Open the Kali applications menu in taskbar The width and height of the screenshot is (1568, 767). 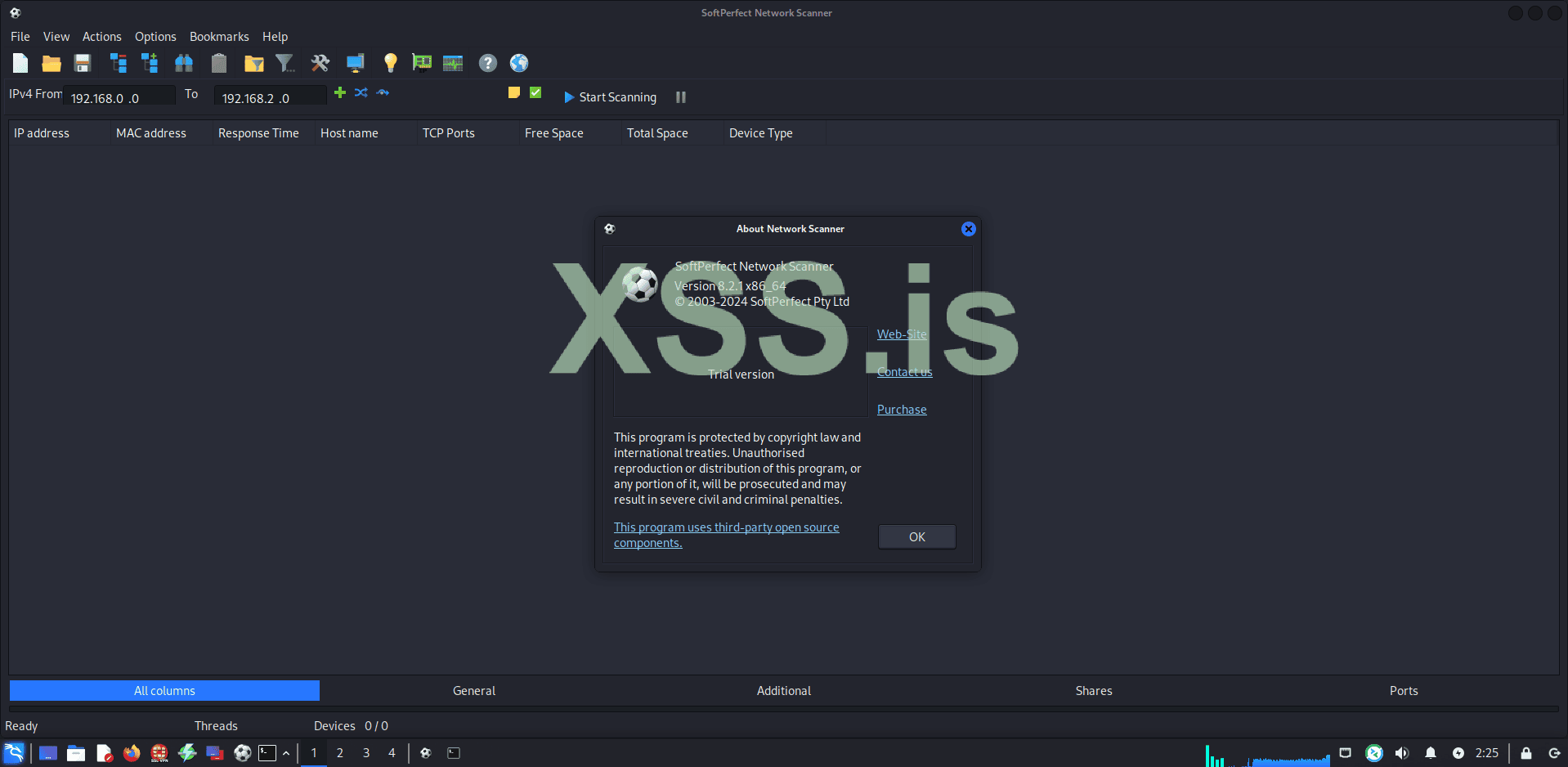(x=15, y=753)
